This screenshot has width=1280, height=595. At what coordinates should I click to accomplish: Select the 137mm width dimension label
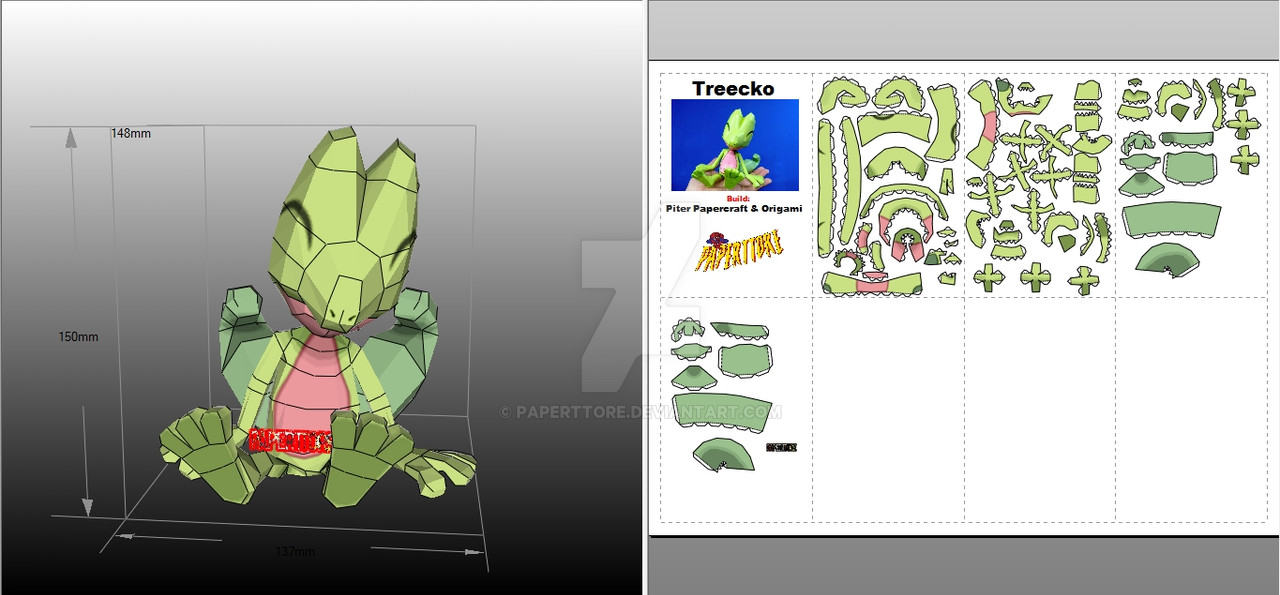pos(295,552)
